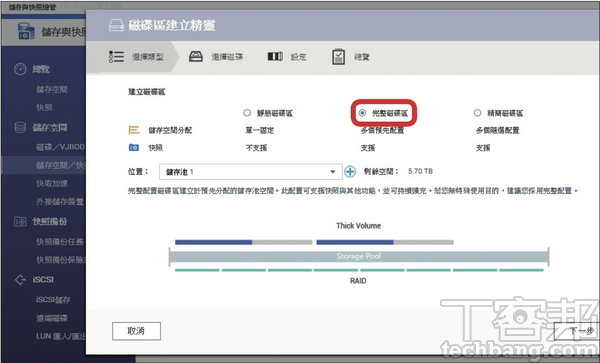
Task: Open 外接儲存裝置 in the sidebar
Action: point(60,202)
